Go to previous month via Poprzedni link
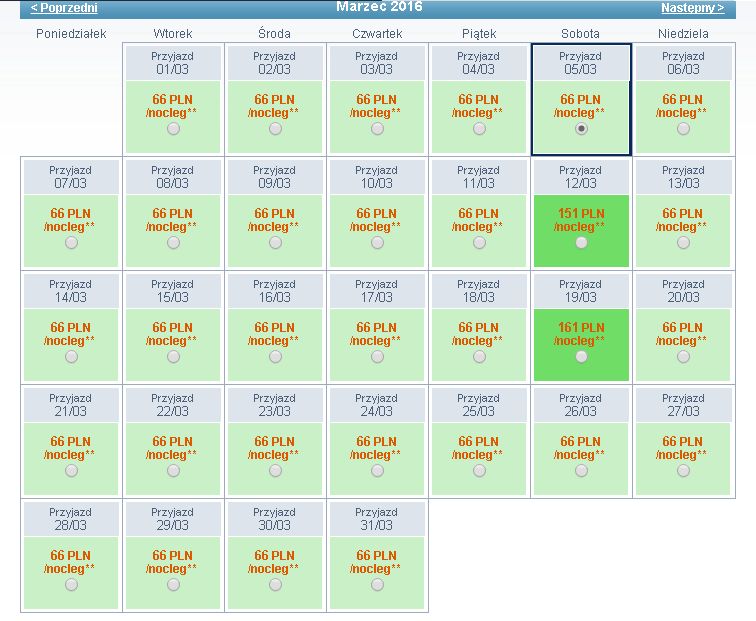The image size is (756, 621). 64,8
